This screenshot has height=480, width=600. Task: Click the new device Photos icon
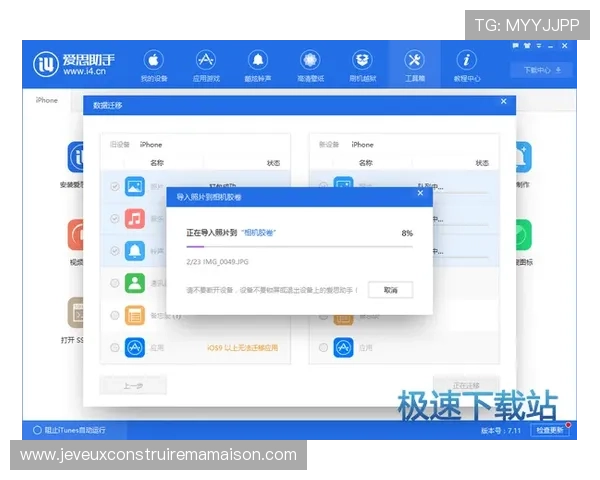pyautogui.click(x=343, y=182)
